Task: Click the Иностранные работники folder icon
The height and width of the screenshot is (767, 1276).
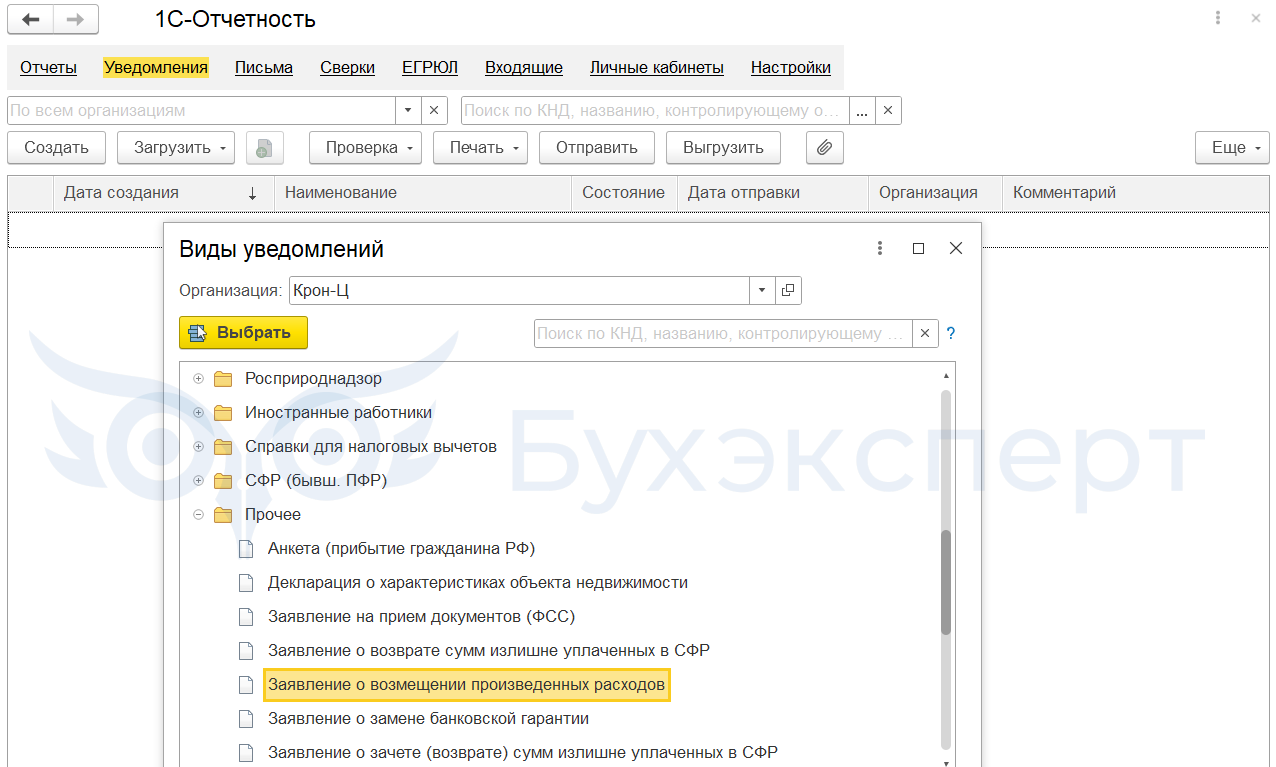Action: 223,413
